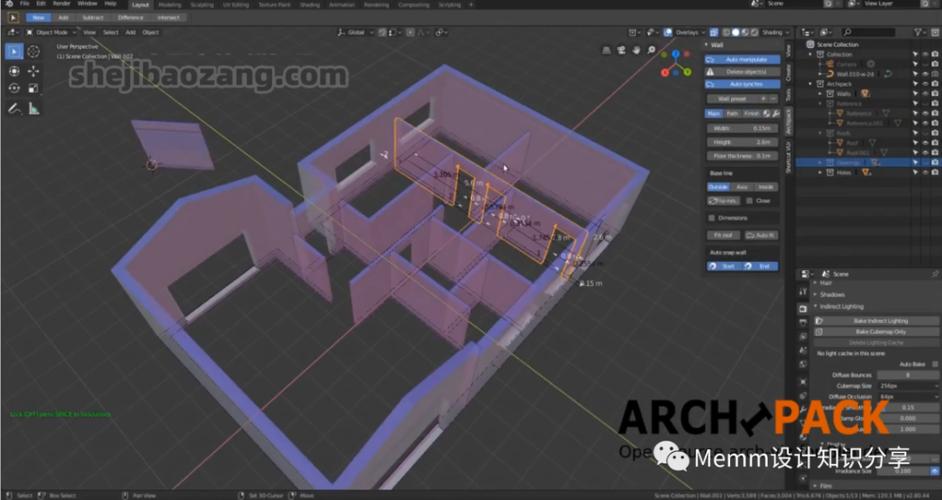Switch to wireframe viewport shading

point(726,32)
